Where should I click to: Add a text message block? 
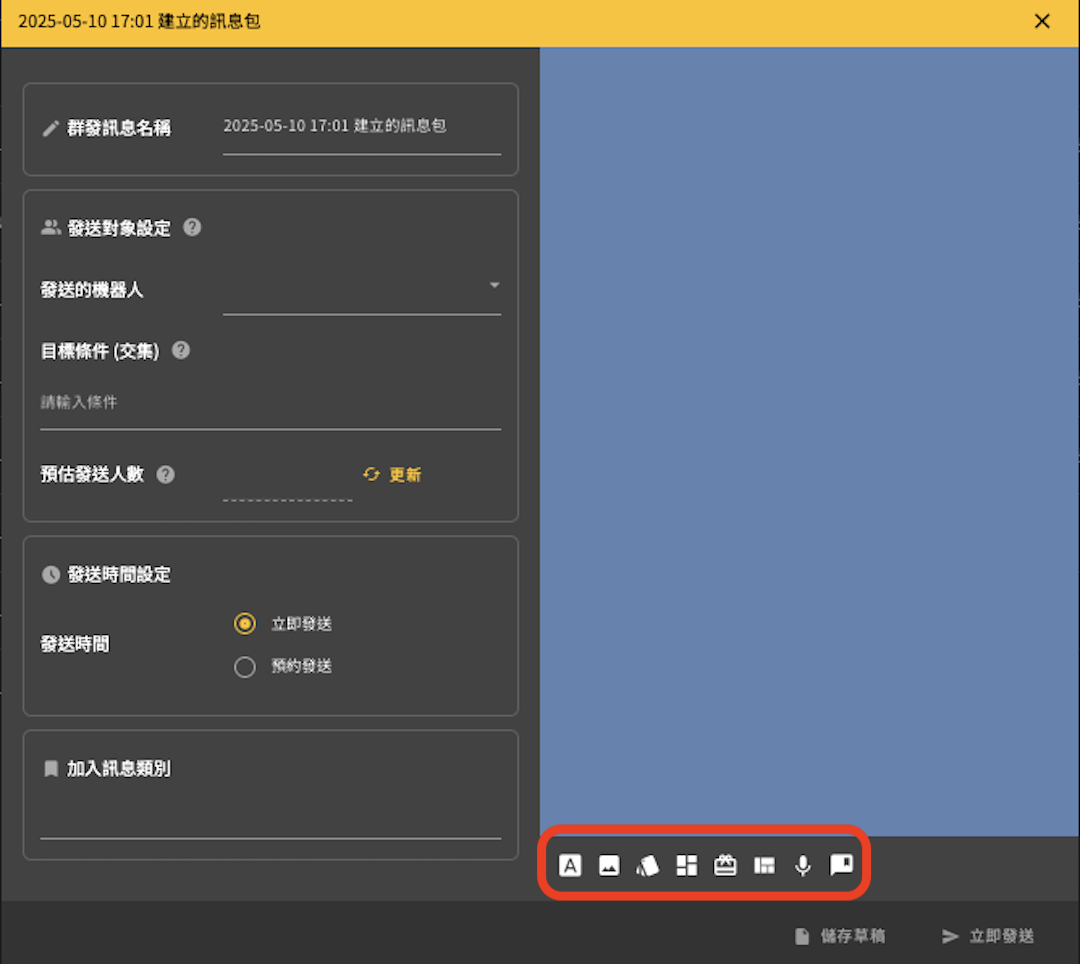[570, 865]
